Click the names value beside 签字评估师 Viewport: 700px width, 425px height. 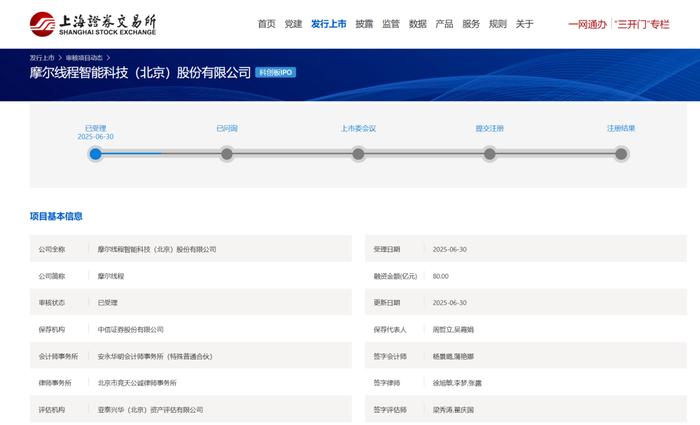[x=453, y=409]
